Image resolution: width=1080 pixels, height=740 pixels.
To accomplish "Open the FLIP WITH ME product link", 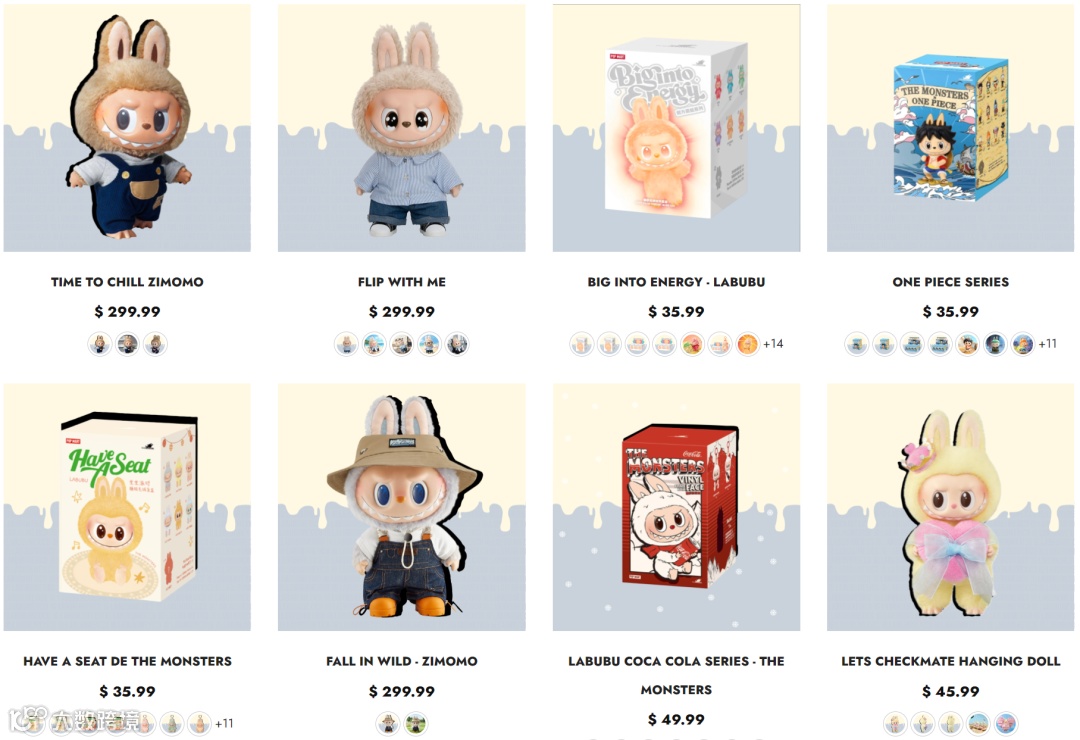I will click(402, 282).
